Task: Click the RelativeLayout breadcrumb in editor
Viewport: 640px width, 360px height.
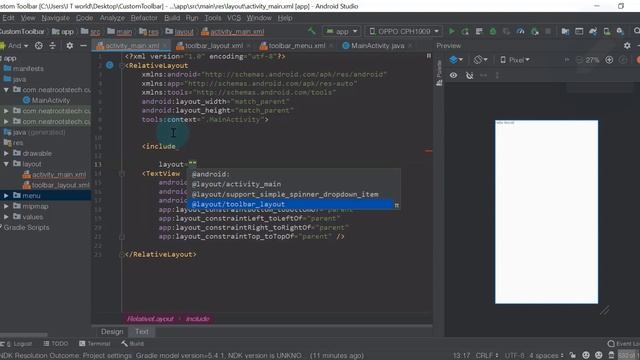Action: 150,319
